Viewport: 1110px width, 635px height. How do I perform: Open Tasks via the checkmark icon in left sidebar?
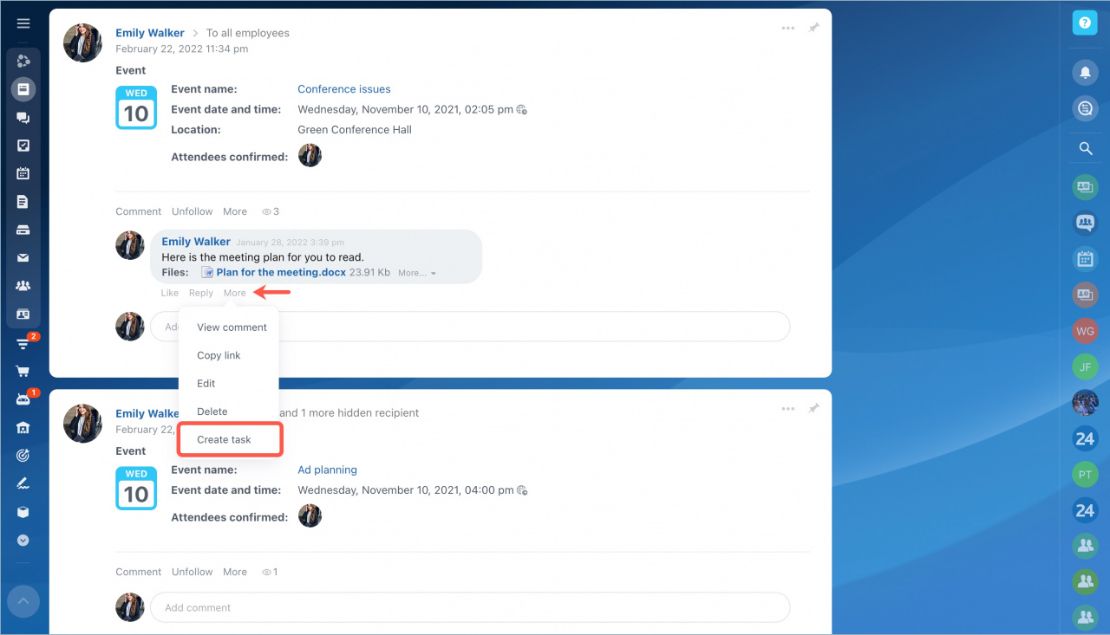pos(23,145)
